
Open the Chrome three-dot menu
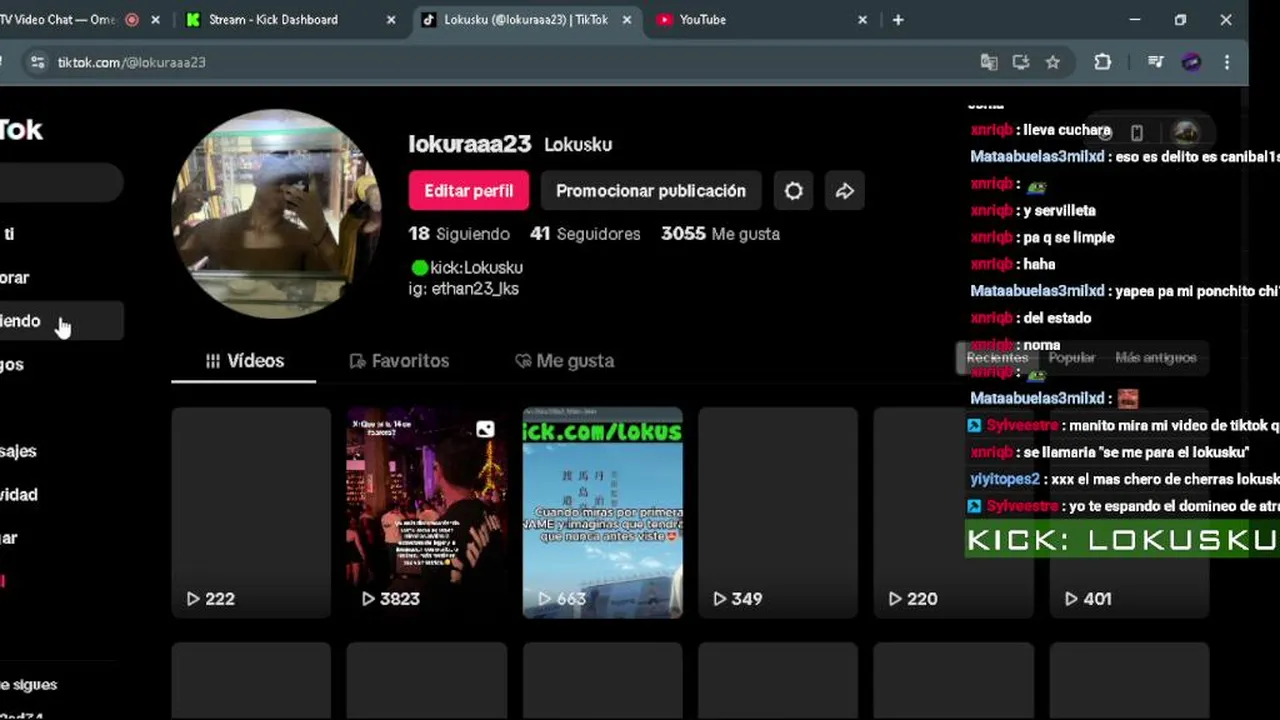pyautogui.click(x=1227, y=62)
